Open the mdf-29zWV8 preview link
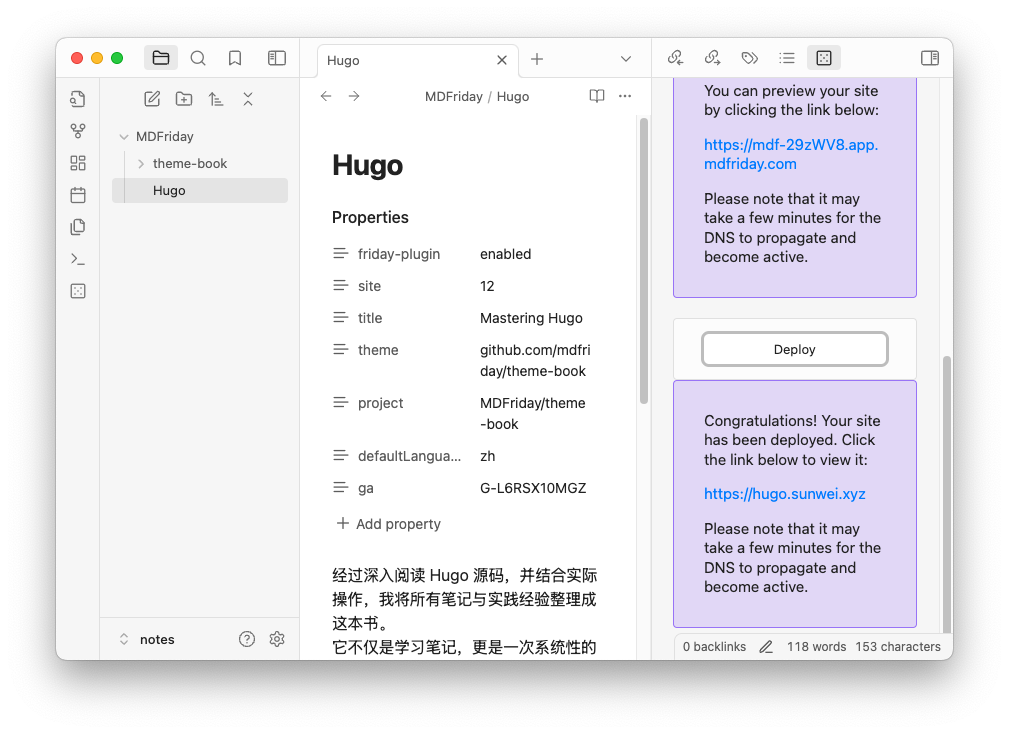1009x734 pixels. (791, 154)
